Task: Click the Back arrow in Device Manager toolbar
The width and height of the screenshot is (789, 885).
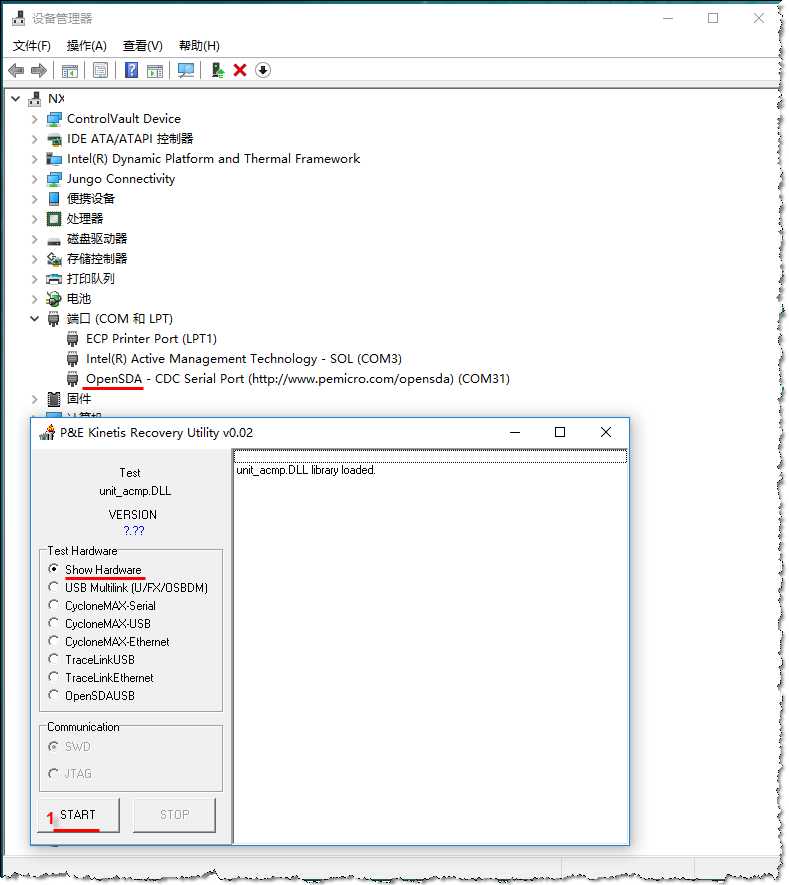Action: pyautogui.click(x=16, y=71)
